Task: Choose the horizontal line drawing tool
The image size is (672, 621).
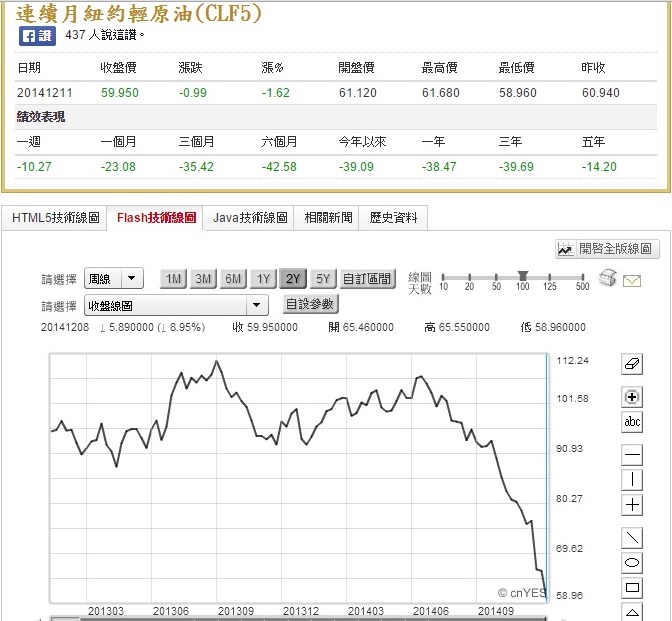Action: pos(632,456)
